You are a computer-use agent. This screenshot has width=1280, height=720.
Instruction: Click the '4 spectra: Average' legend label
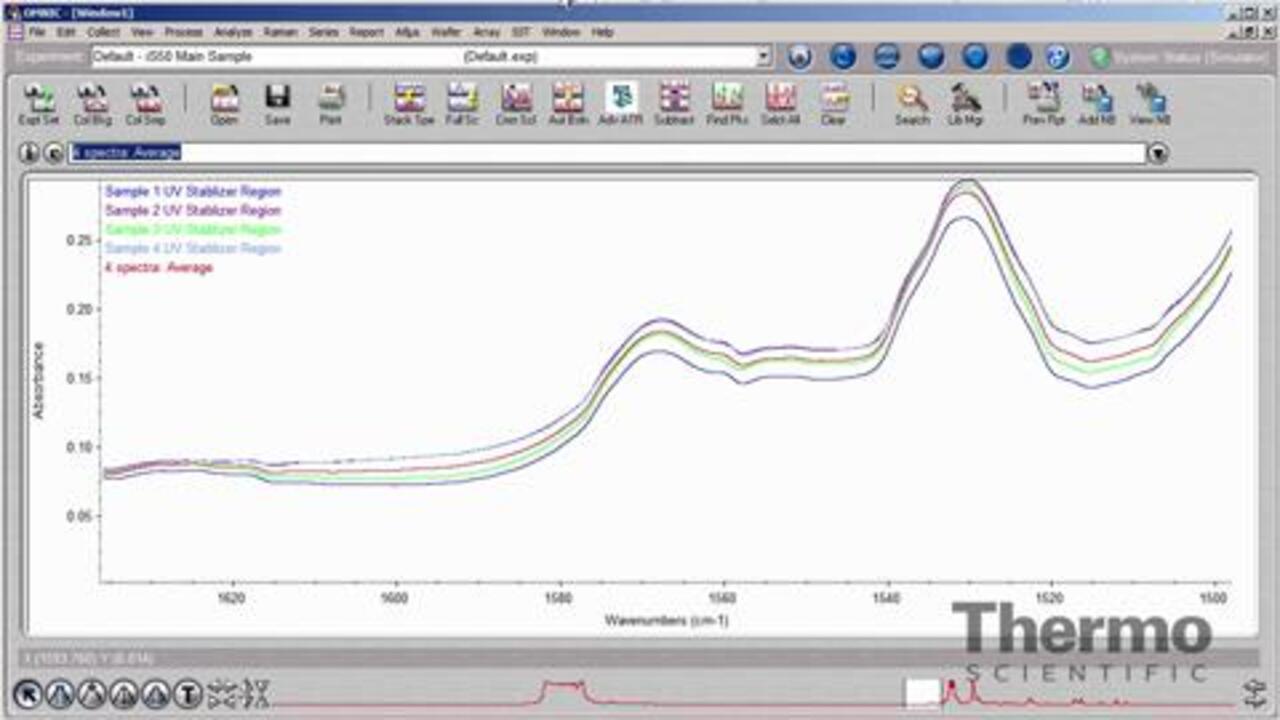point(159,268)
